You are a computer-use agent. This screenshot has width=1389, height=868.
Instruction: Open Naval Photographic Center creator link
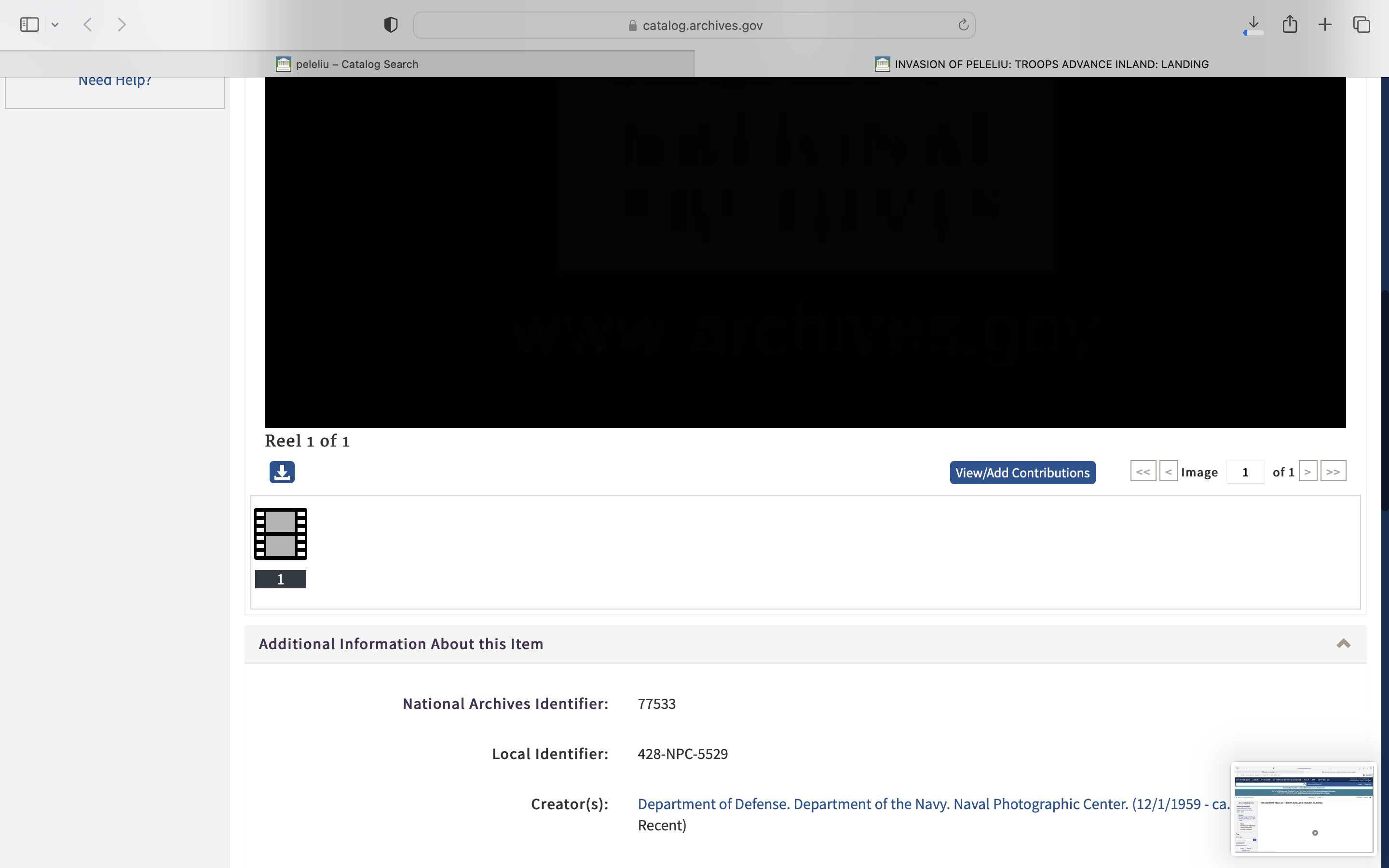933,804
